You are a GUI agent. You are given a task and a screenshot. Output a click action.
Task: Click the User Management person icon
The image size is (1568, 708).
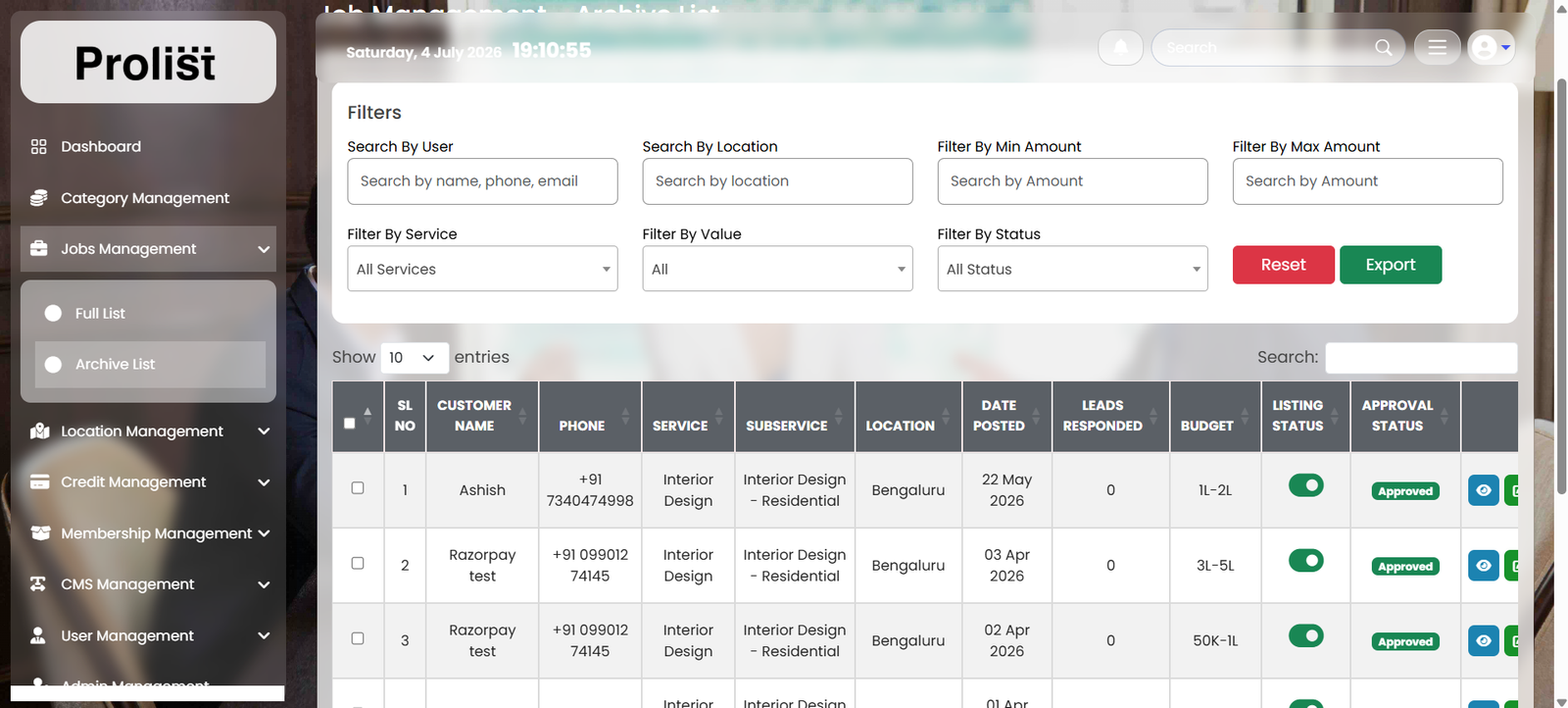click(38, 634)
